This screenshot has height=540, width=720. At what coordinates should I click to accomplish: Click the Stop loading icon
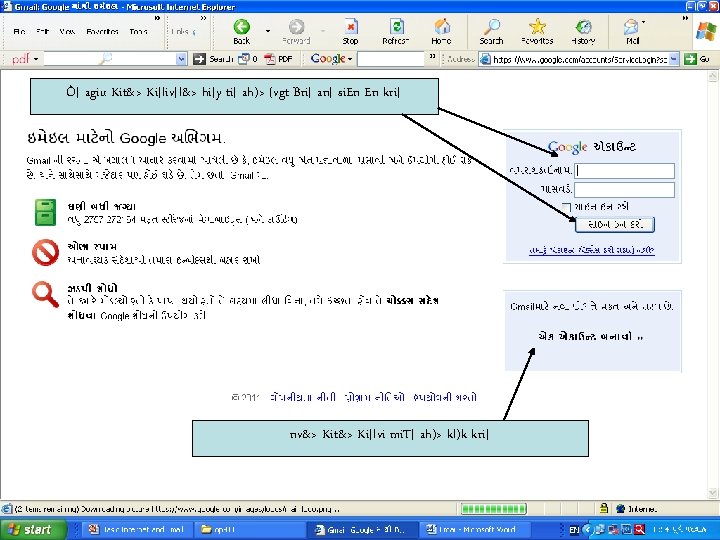[x=350, y=27]
